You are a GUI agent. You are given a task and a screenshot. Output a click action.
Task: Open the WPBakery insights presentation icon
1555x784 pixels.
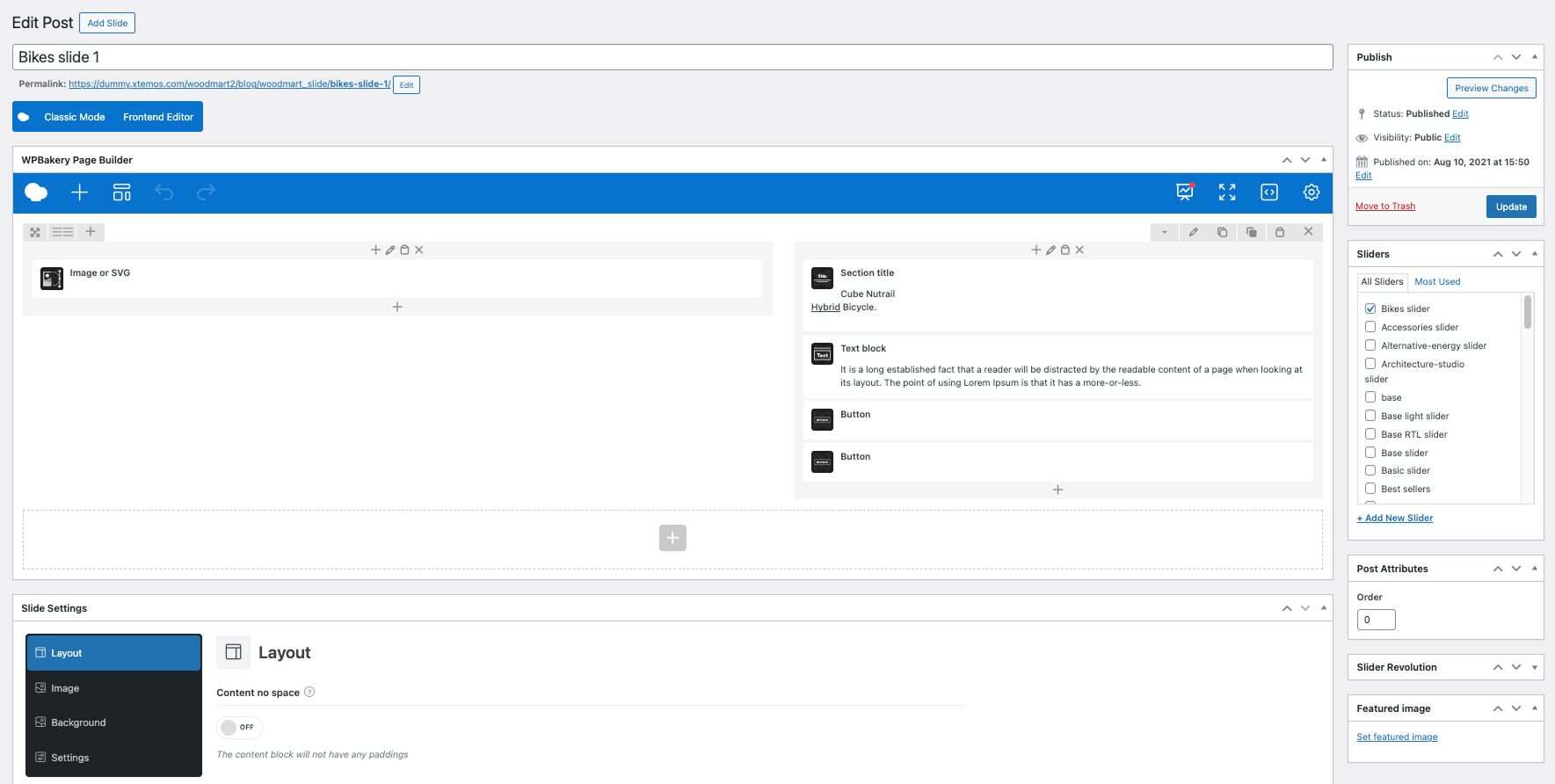1185,192
